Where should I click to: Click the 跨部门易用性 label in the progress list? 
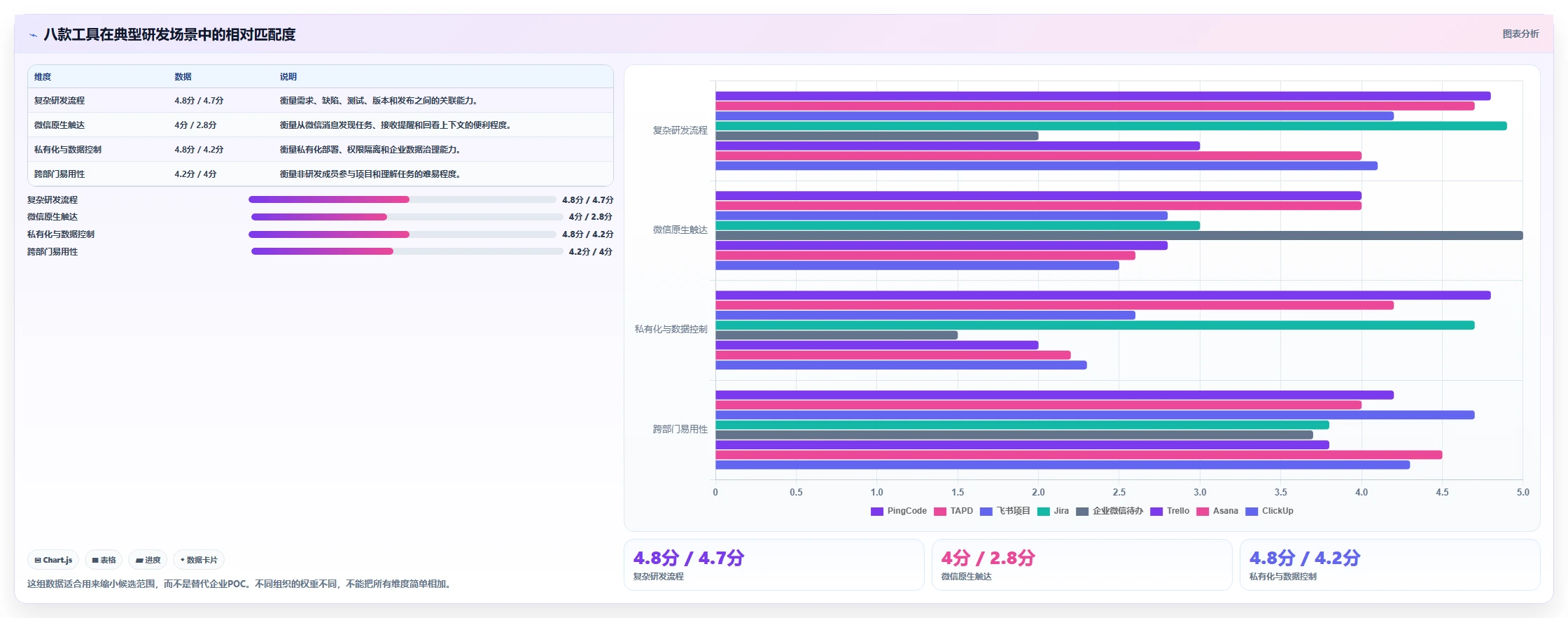pos(52,252)
